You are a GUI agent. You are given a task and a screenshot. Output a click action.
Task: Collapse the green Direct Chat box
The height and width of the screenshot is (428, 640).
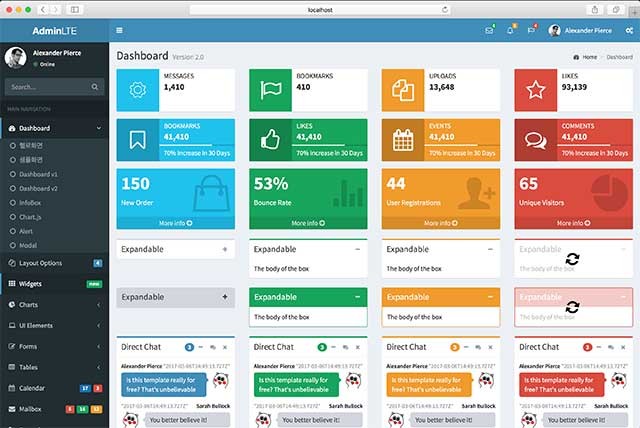click(333, 347)
